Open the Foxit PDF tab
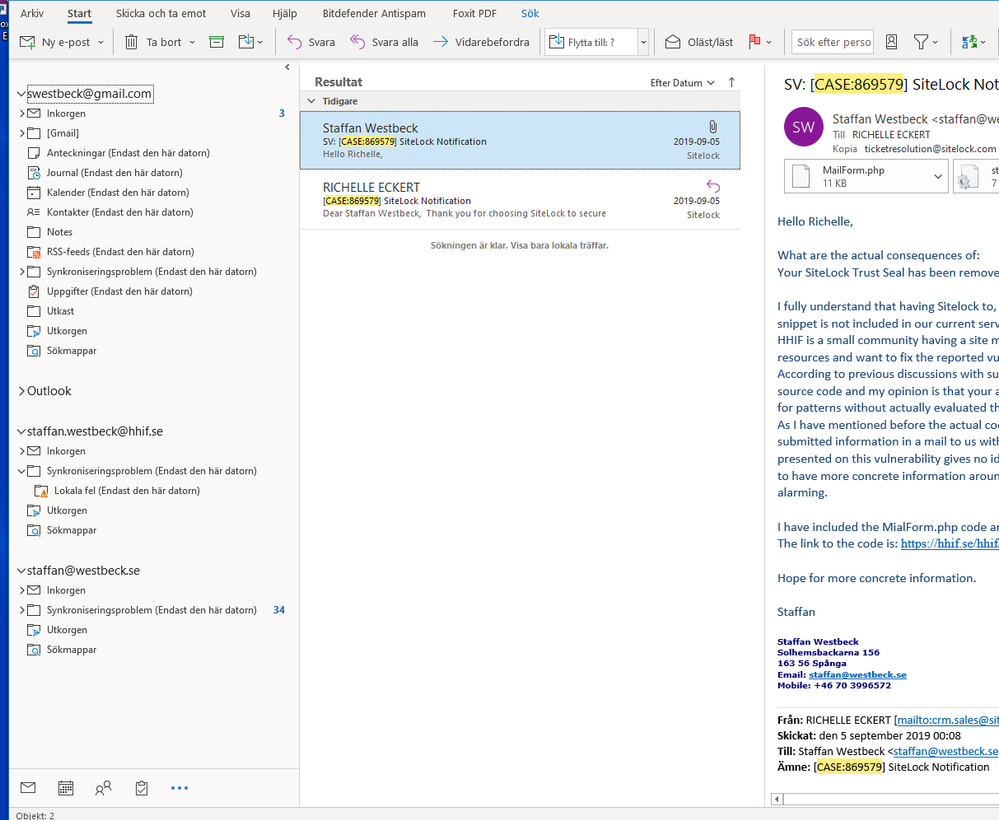 [x=473, y=13]
